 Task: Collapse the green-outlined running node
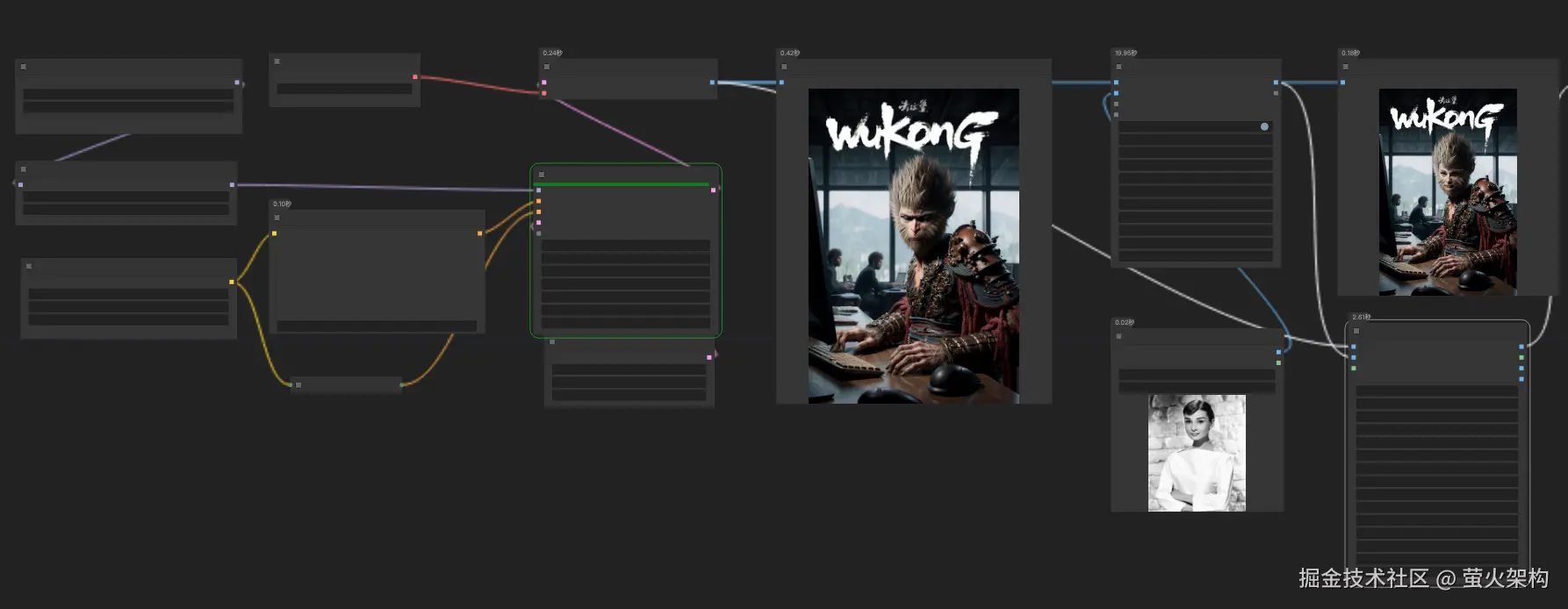point(542,175)
